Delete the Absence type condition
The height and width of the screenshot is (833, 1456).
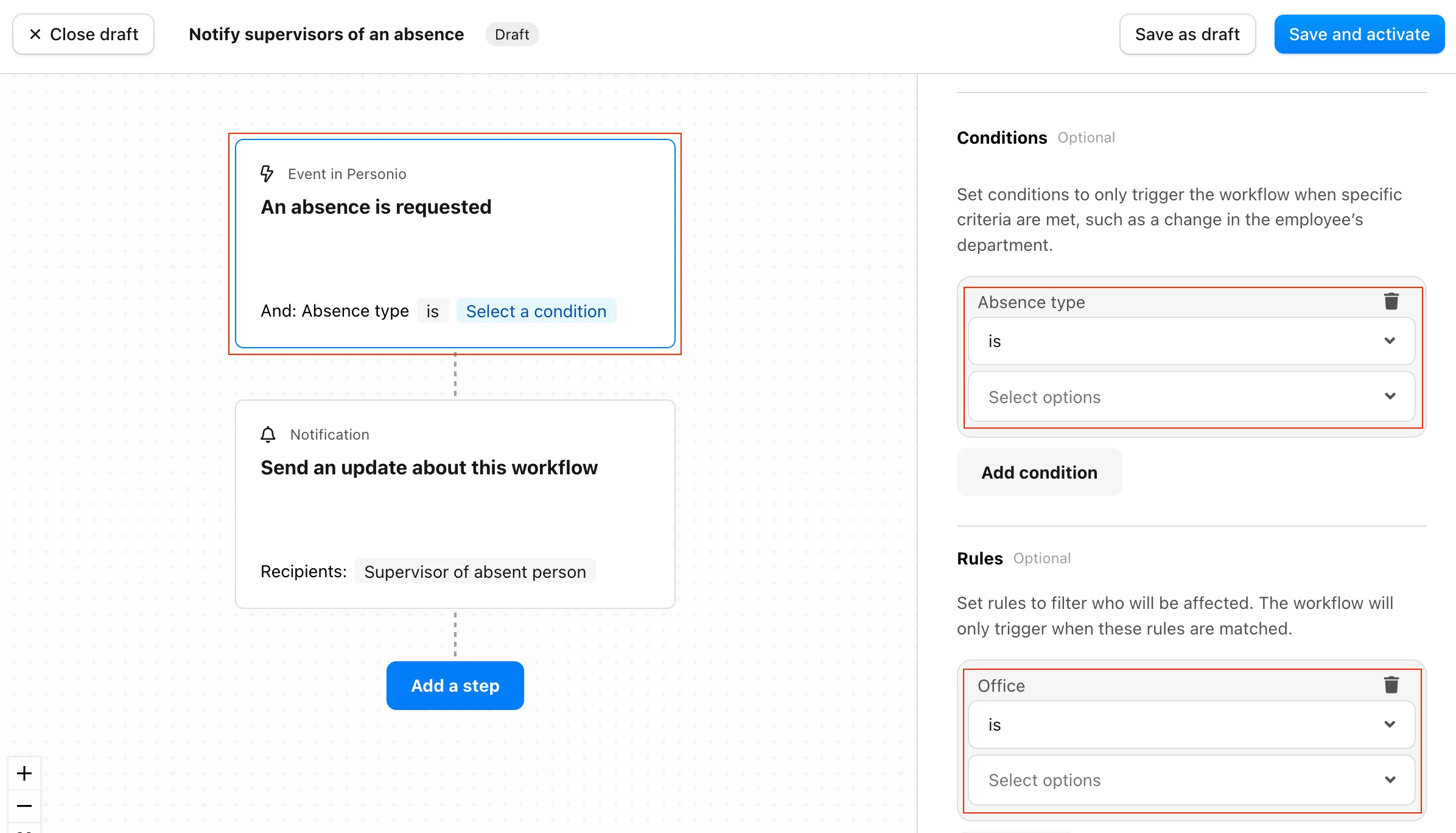coord(1391,301)
